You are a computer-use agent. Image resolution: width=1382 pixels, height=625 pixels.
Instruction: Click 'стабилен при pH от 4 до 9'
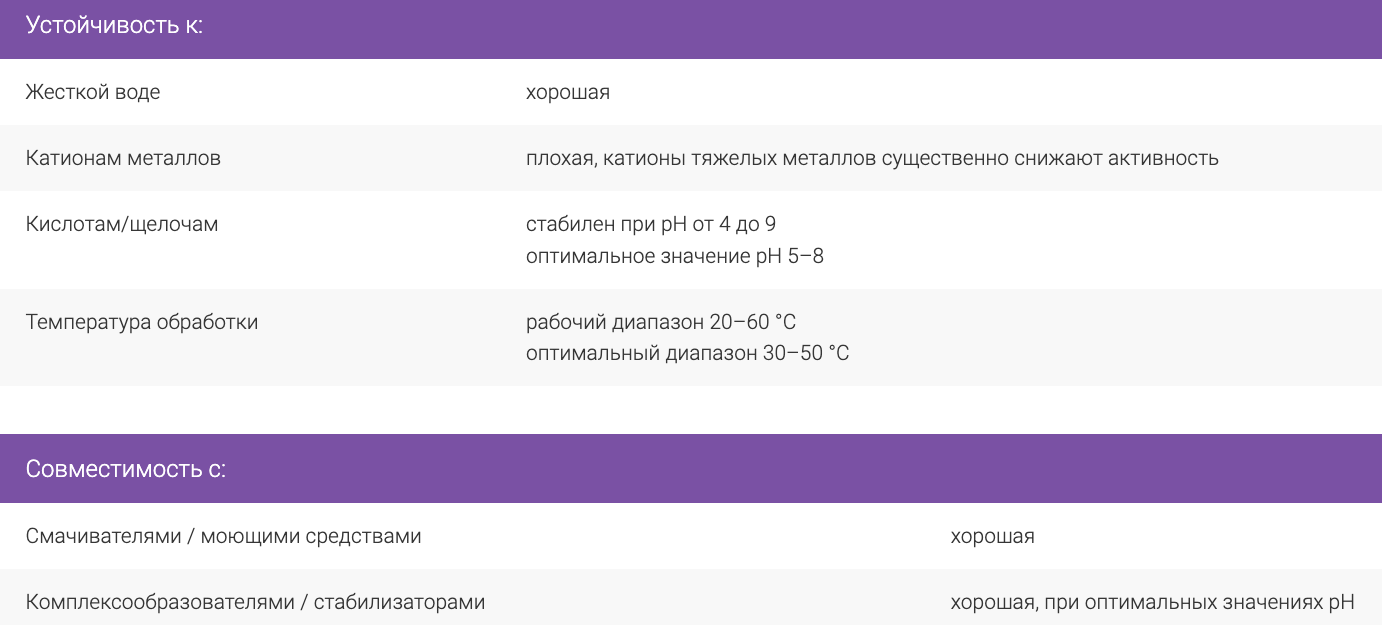click(651, 224)
